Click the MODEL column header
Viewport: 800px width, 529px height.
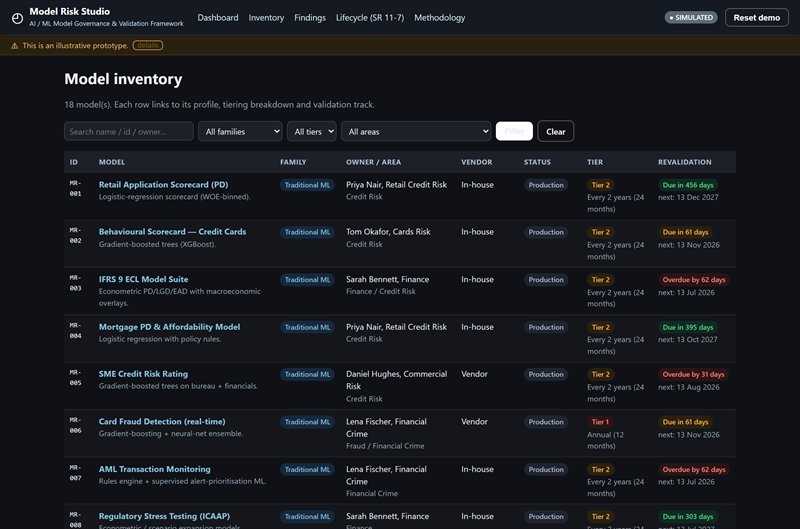pos(112,162)
